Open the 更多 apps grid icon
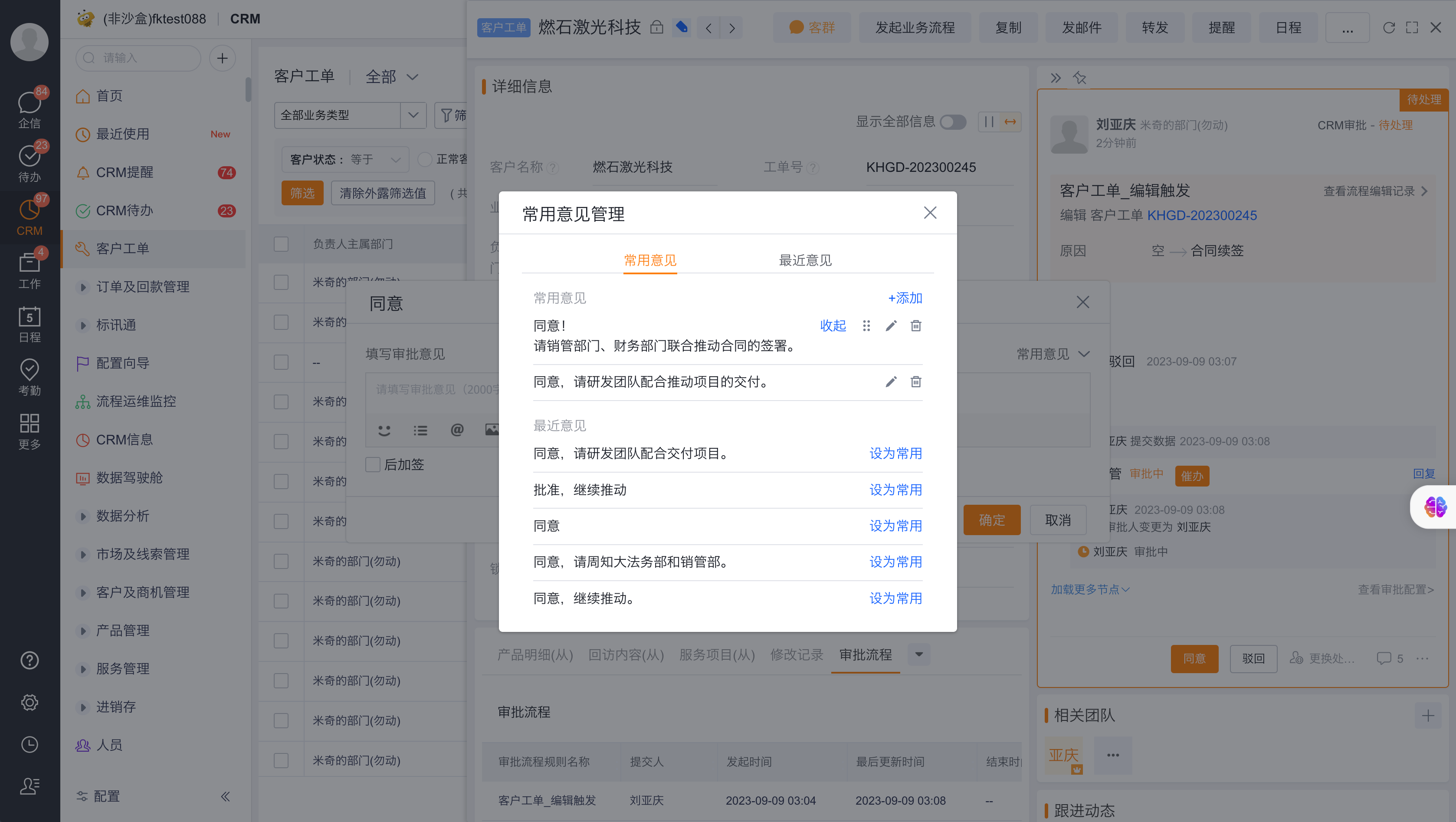 (x=30, y=431)
